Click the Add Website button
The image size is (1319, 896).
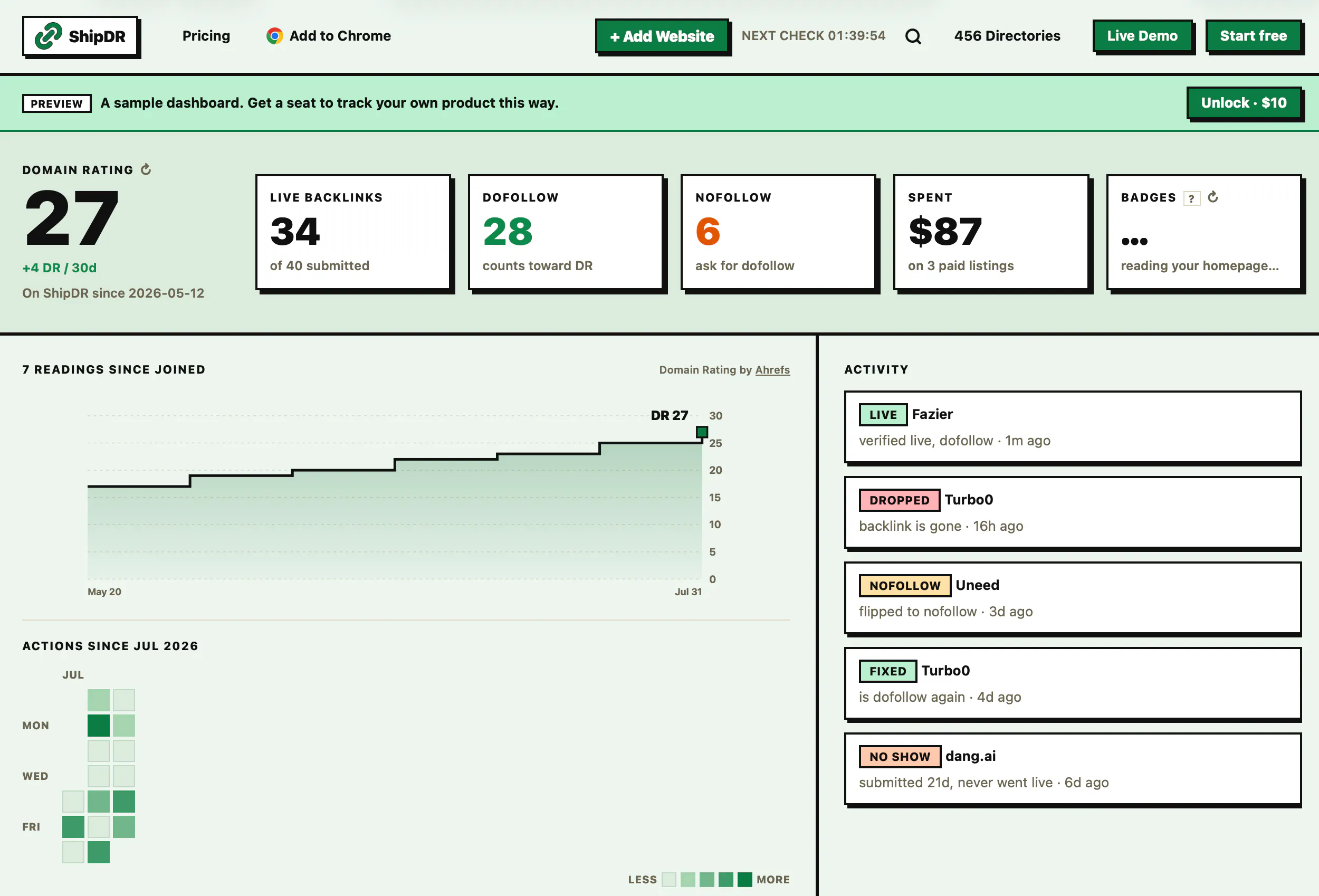[662, 36]
